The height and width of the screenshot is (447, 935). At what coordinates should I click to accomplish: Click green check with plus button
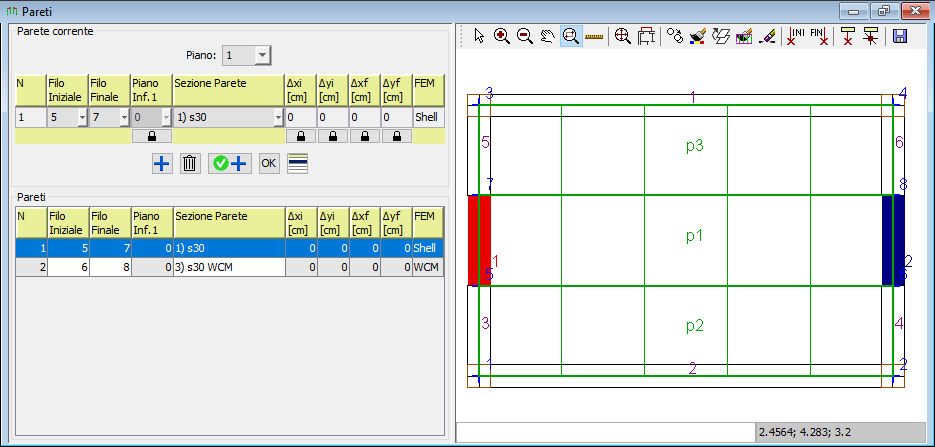click(x=230, y=163)
